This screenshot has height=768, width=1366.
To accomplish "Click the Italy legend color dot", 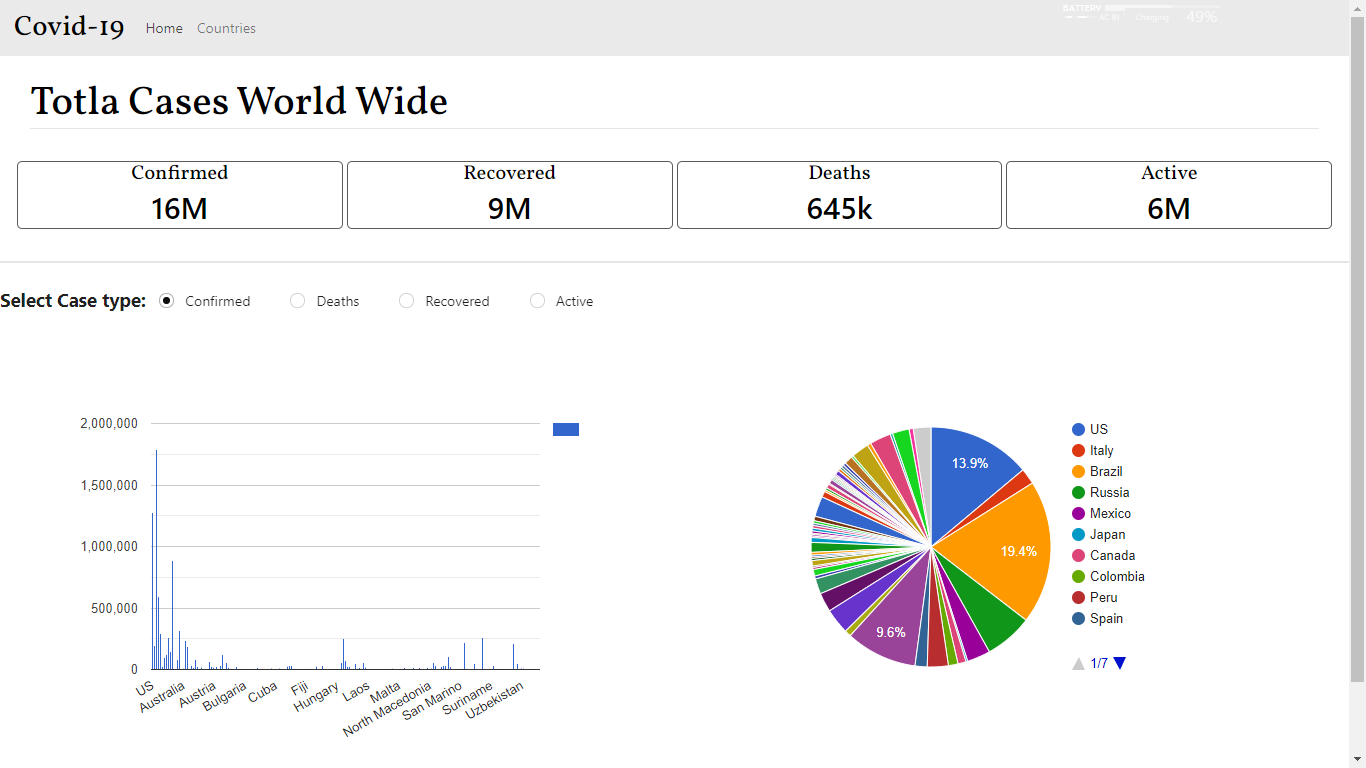I will click(1078, 450).
